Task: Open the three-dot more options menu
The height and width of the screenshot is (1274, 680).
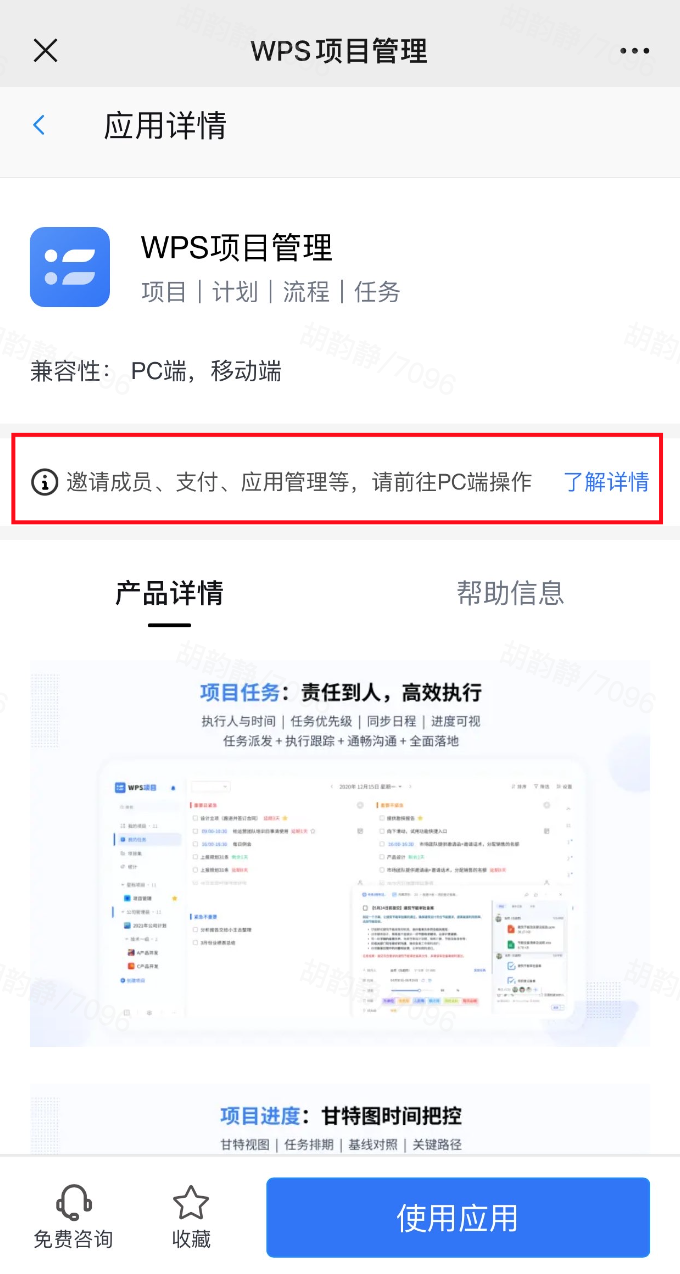Action: pos(635,51)
